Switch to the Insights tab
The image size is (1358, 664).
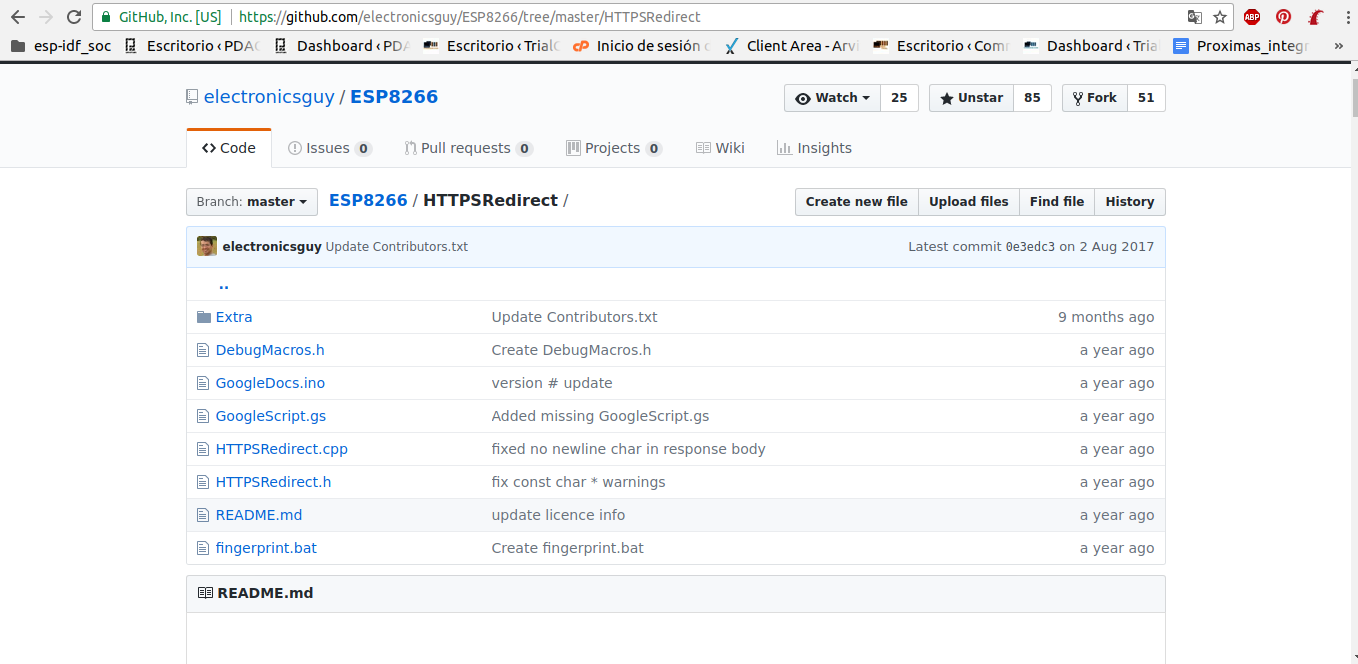pyautogui.click(x=814, y=148)
